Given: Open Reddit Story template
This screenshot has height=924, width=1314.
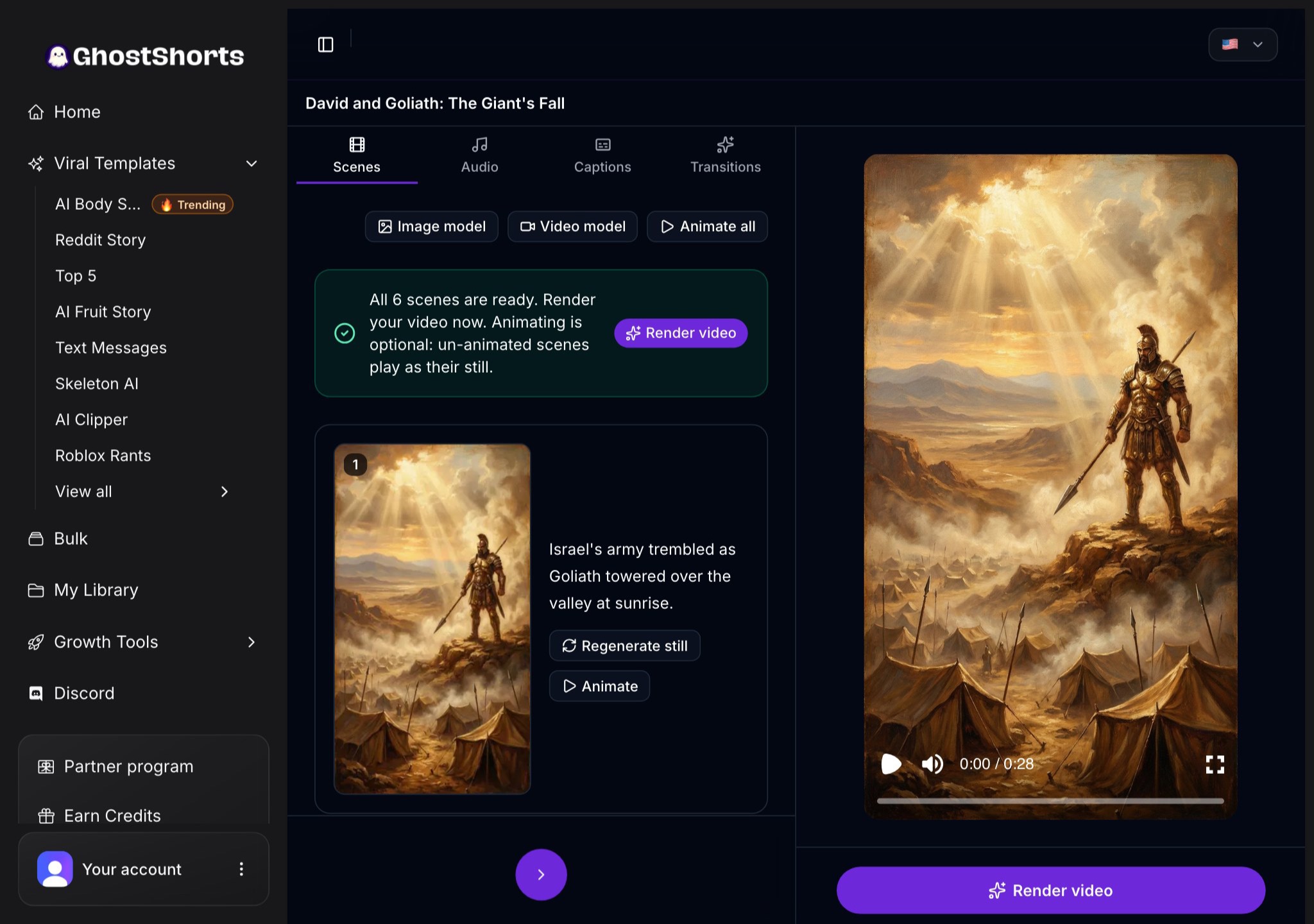Looking at the screenshot, I should [100, 240].
